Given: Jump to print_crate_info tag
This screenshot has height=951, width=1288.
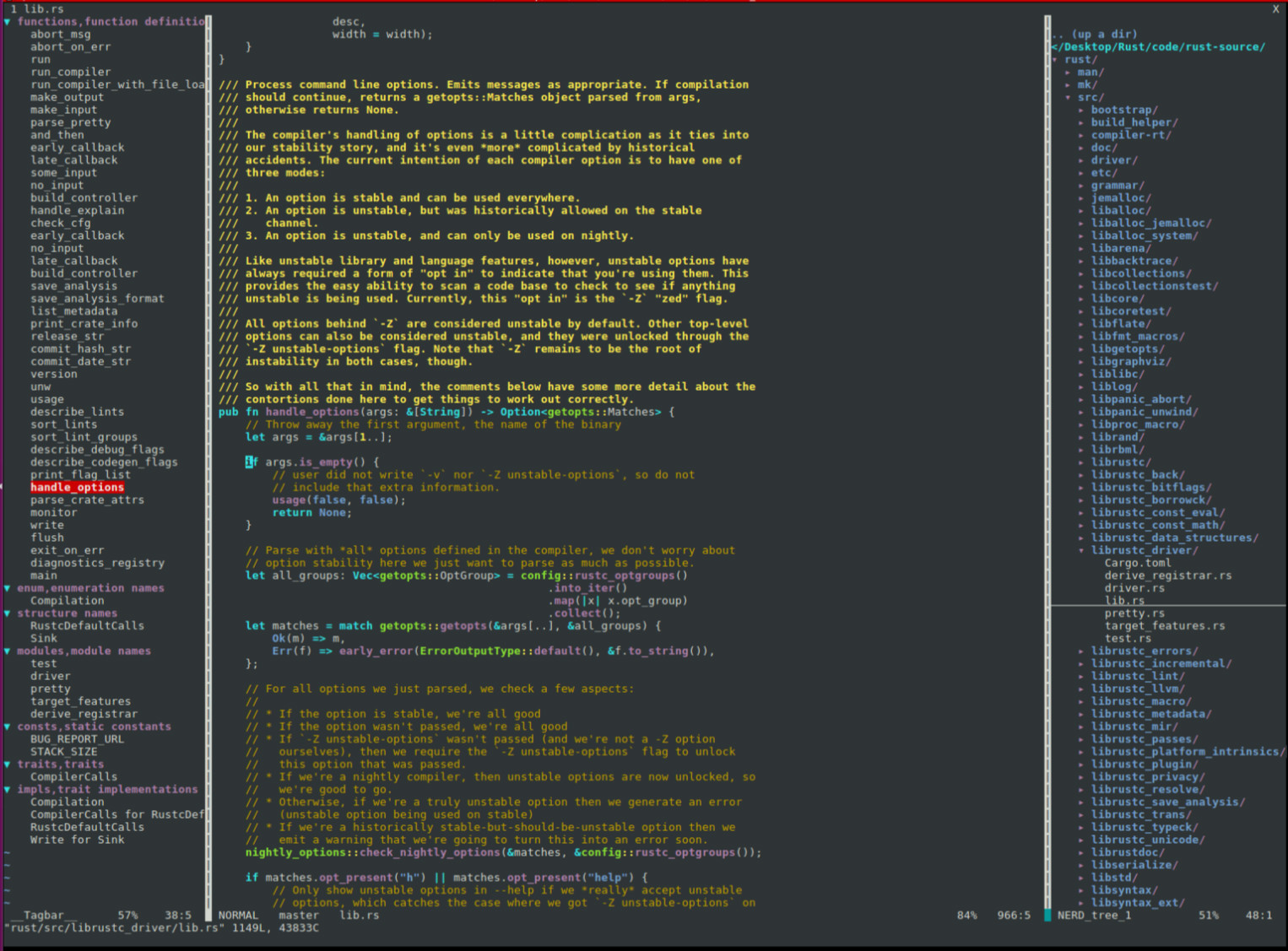Looking at the screenshot, I should pyautogui.click(x=84, y=324).
